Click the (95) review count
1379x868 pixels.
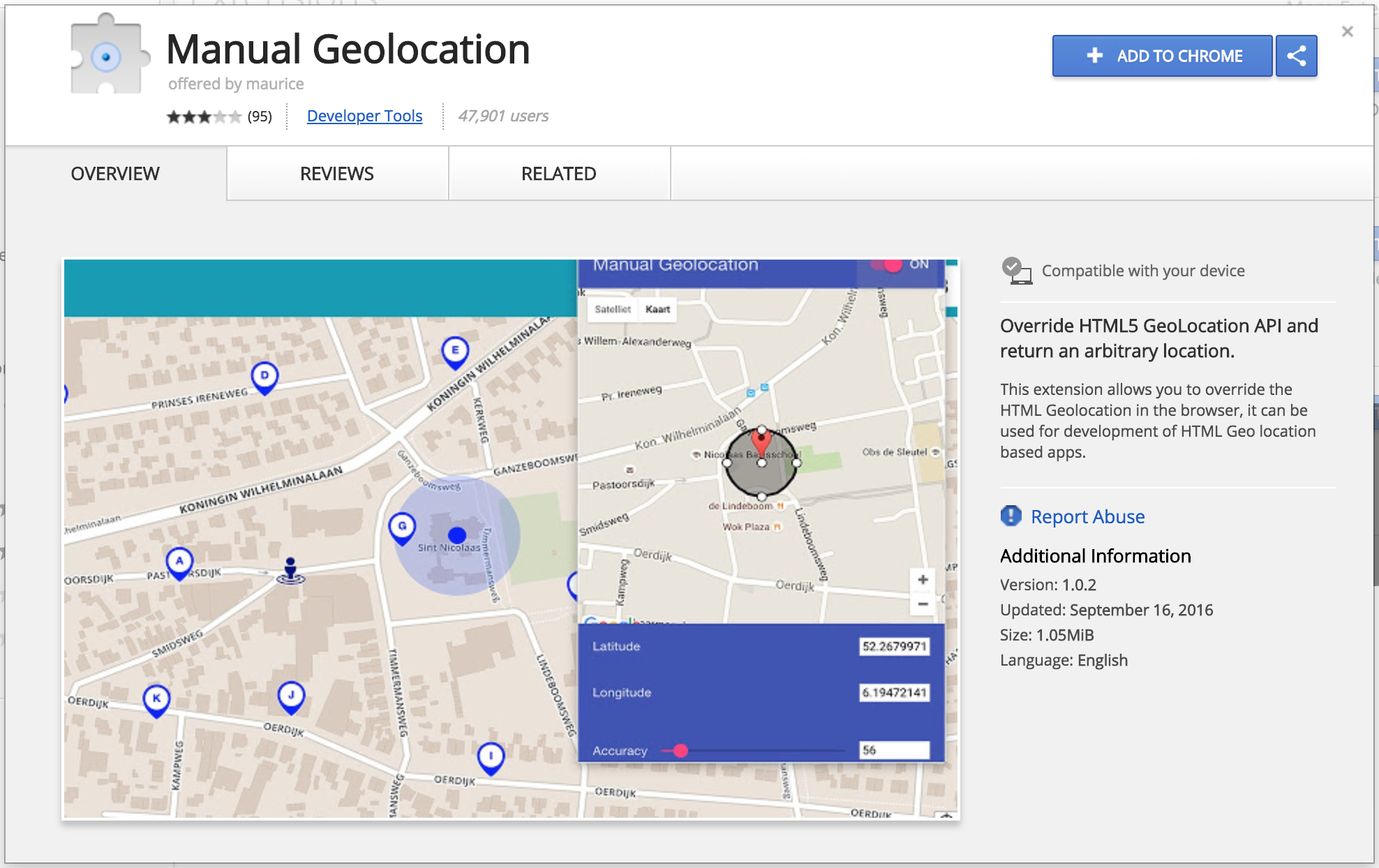point(260,117)
